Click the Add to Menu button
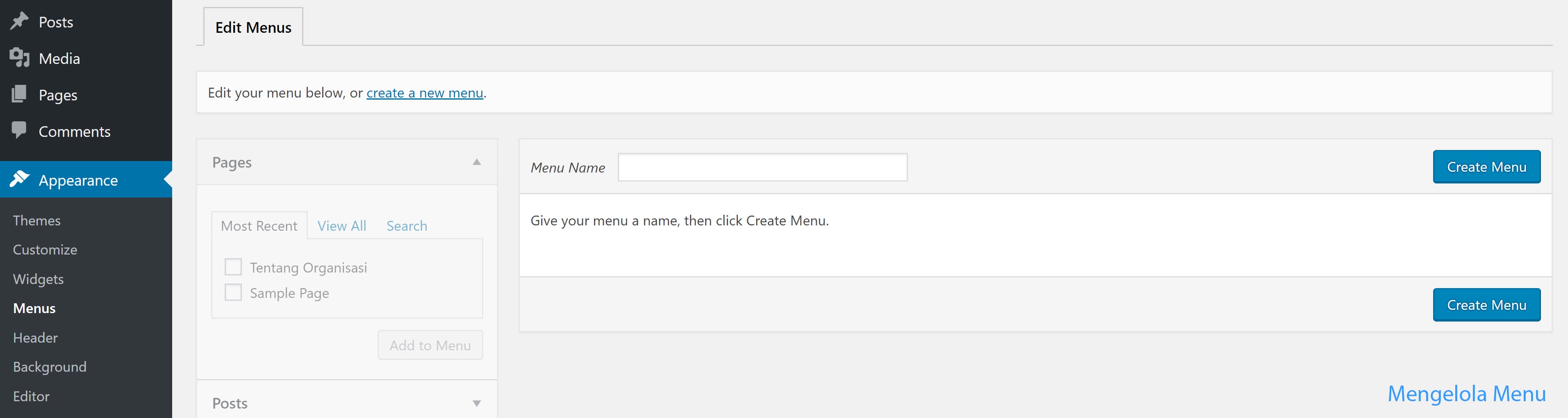This screenshot has height=418, width=1568. point(430,344)
